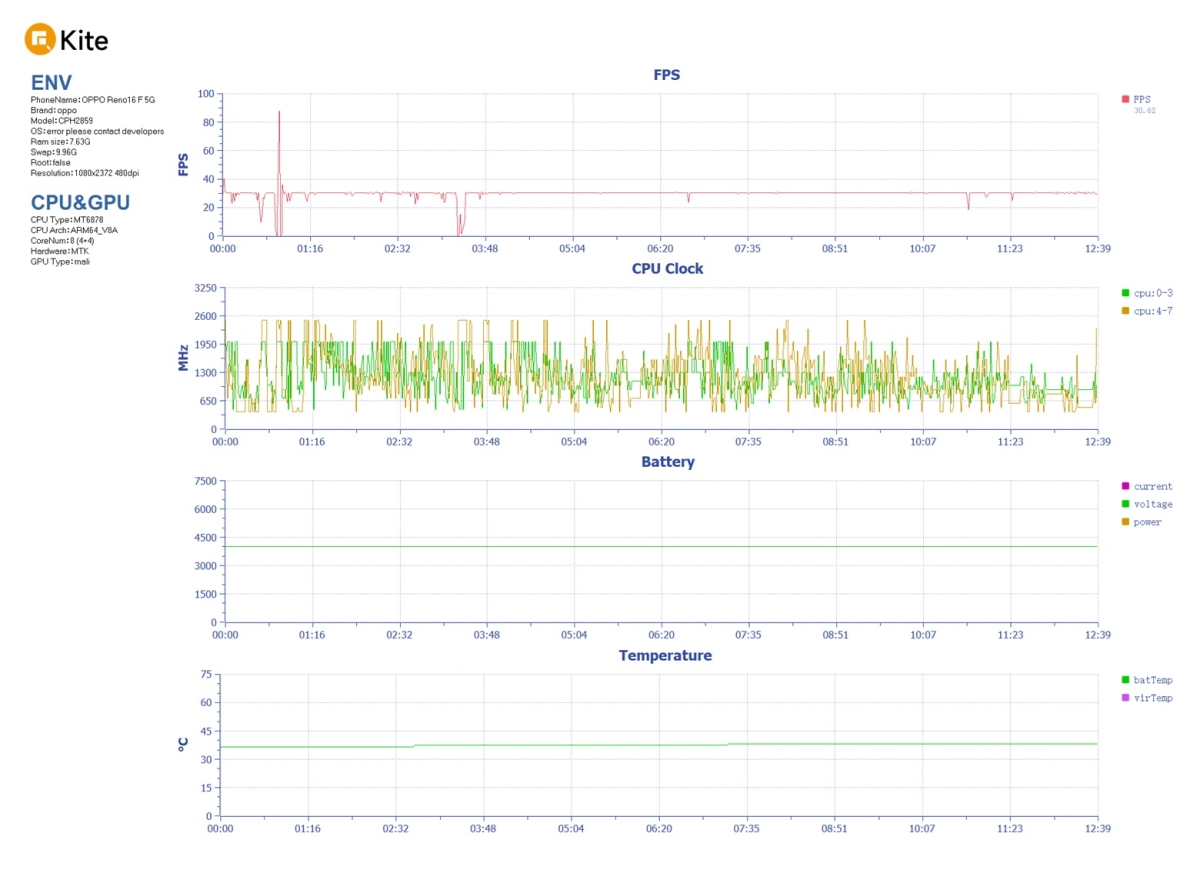The width and height of the screenshot is (1200, 890).
Task: Toggle the virTemp legend entry
Action: point(1147,698)
